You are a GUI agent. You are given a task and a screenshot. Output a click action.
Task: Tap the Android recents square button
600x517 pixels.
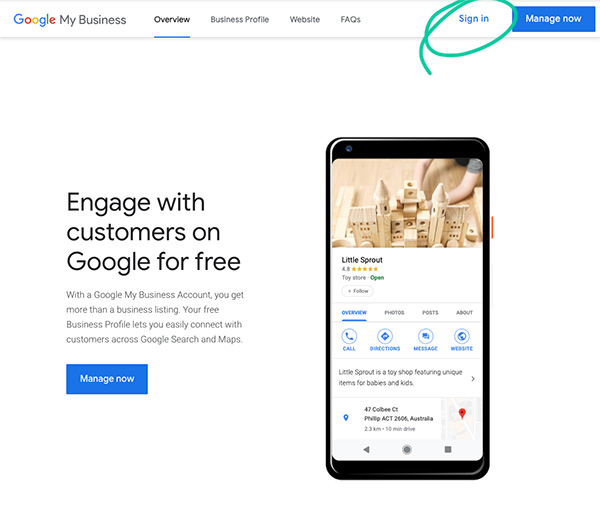tap(448, 449)
